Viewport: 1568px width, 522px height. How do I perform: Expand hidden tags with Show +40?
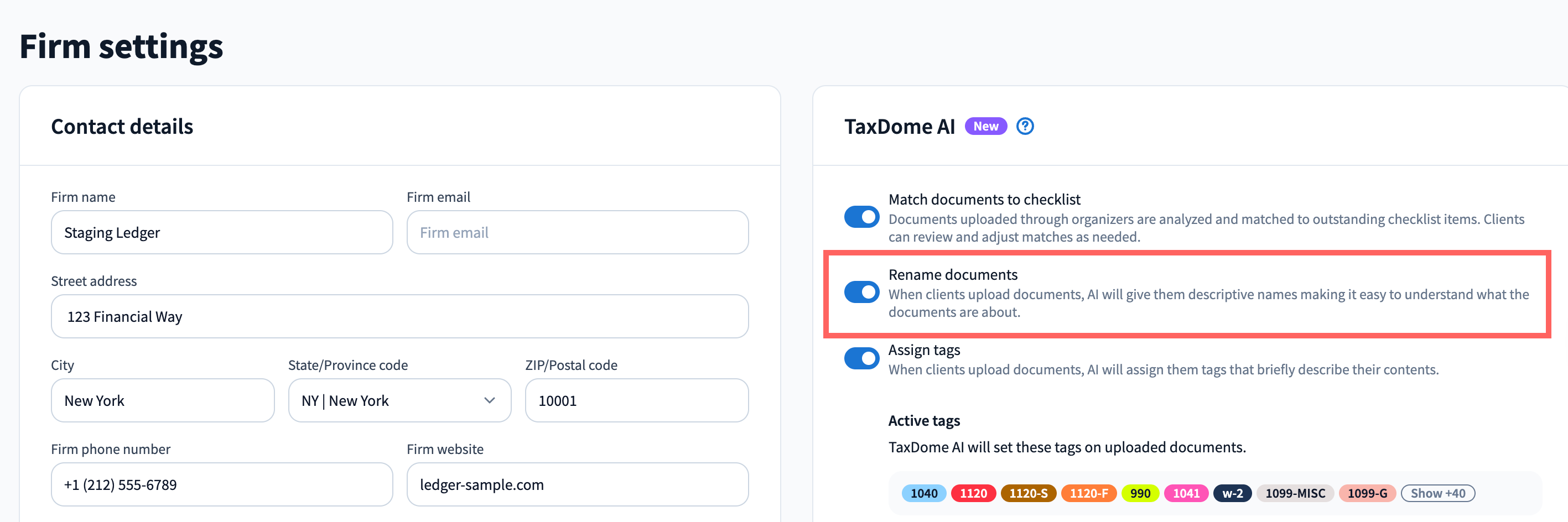click(1437, 493)
